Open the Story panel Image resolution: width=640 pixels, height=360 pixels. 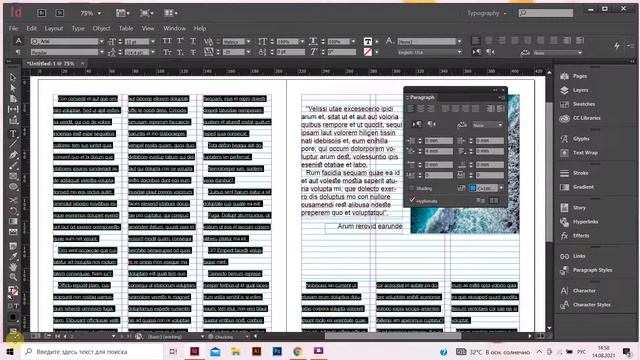tap(573, 208)
